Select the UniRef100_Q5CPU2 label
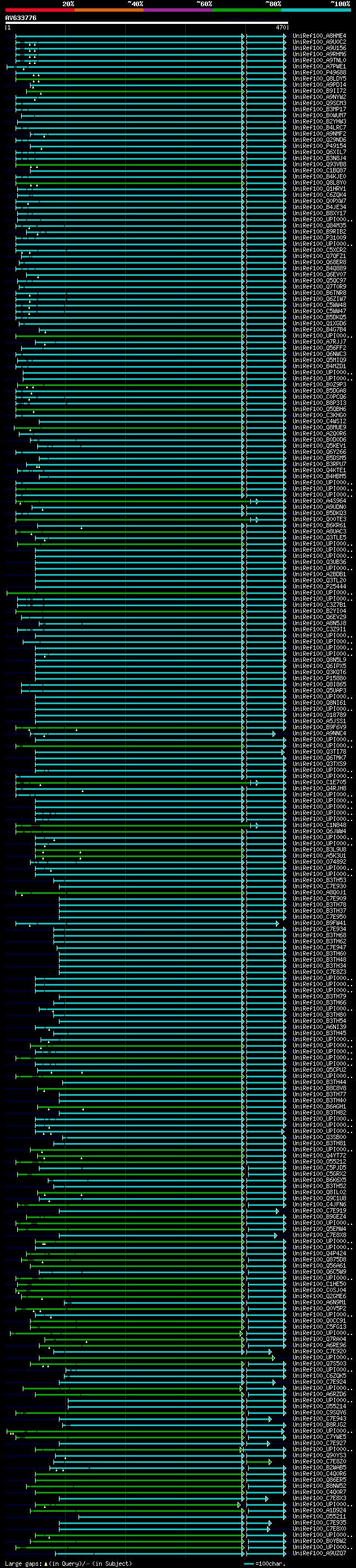356x1568 pixels. click(x=319, y=1070)
